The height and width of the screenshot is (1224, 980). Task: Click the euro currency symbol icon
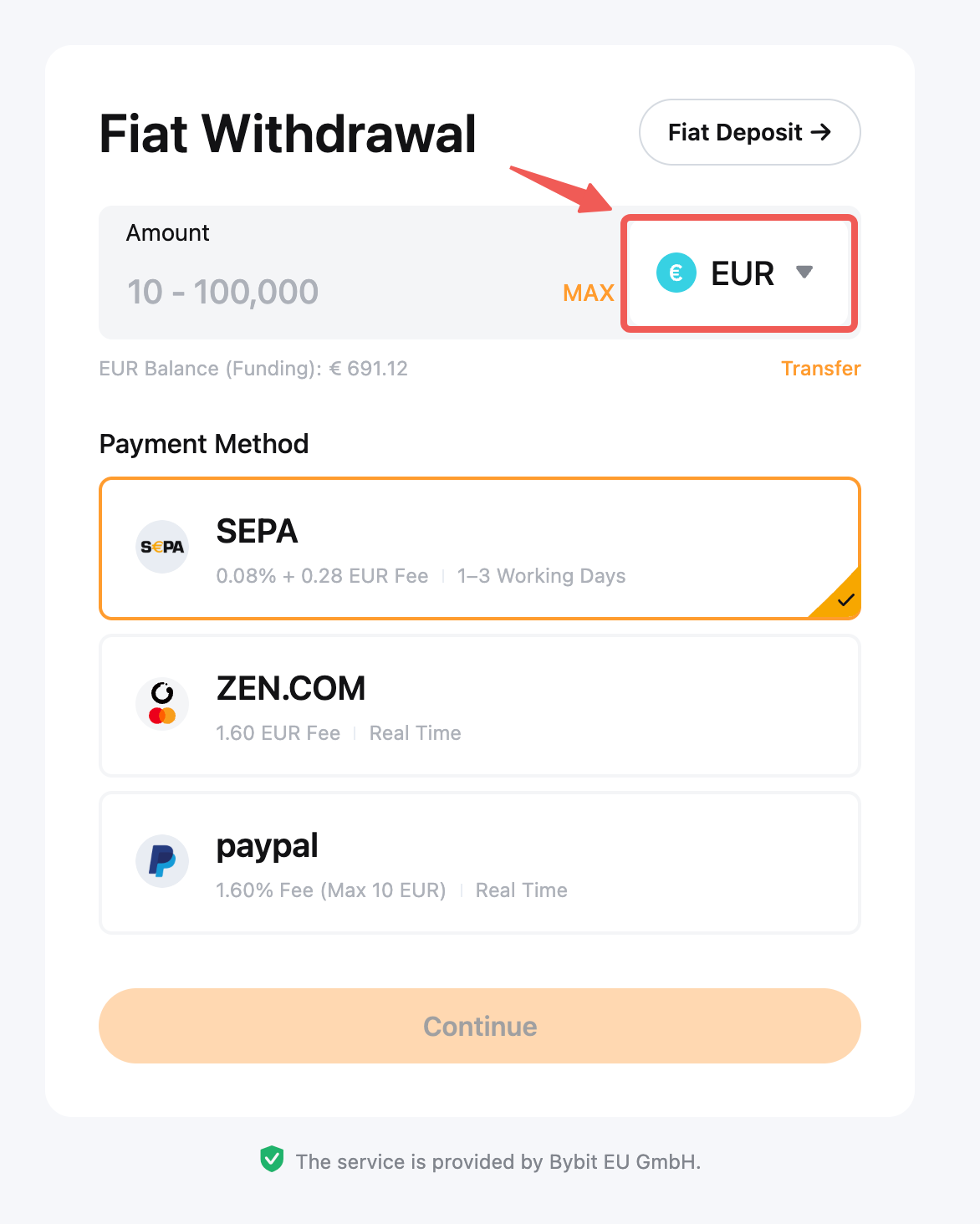click(x=676, y=273)
